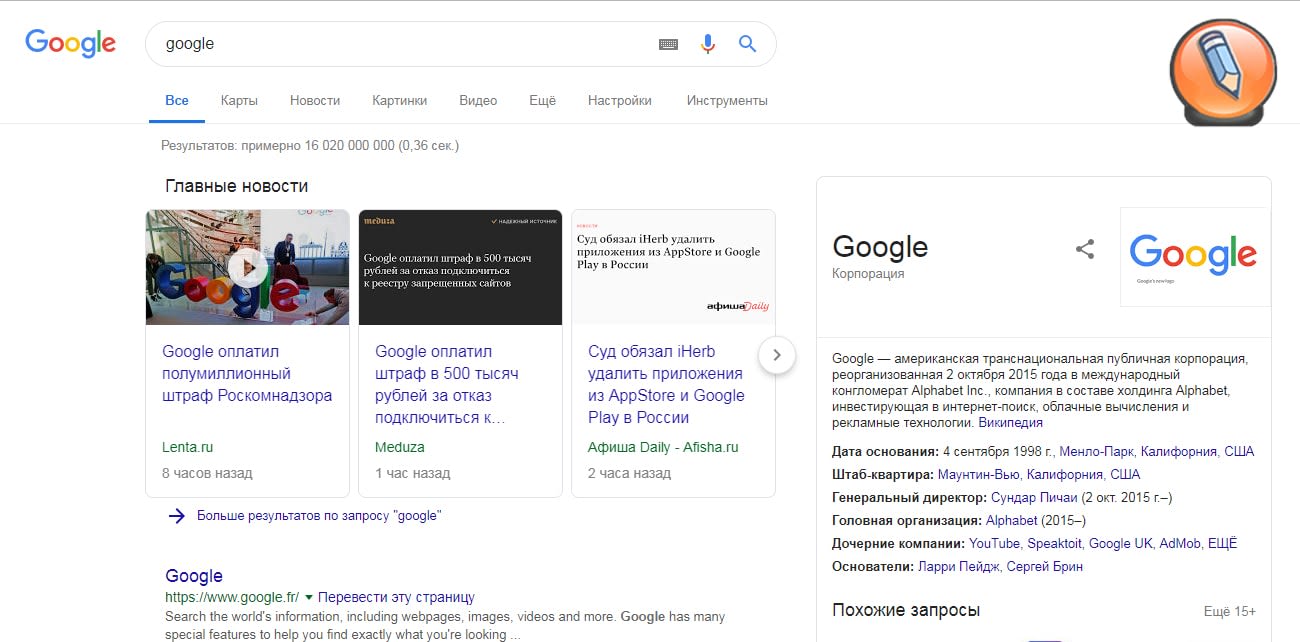
Task: Click the orange pencil extension icon
Action: click(x=1224, y=71)
